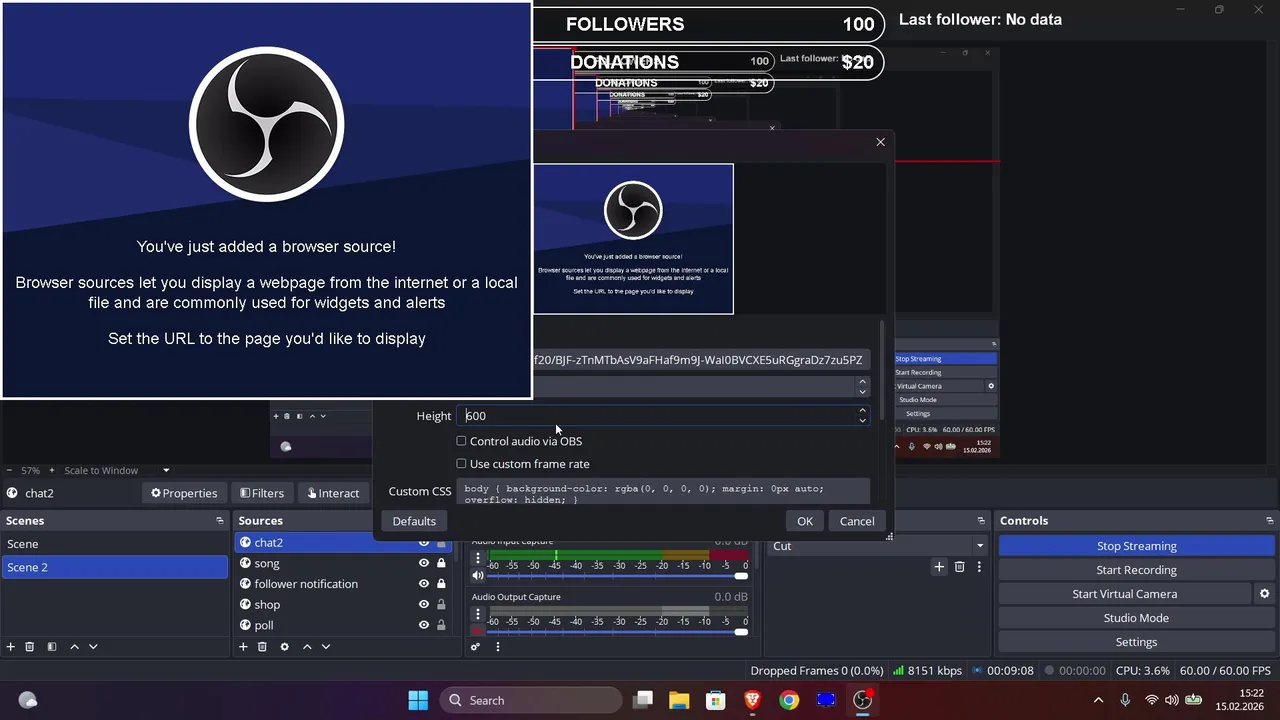
Task: Reset dialog with Defaults button
Action: point(414,521)
